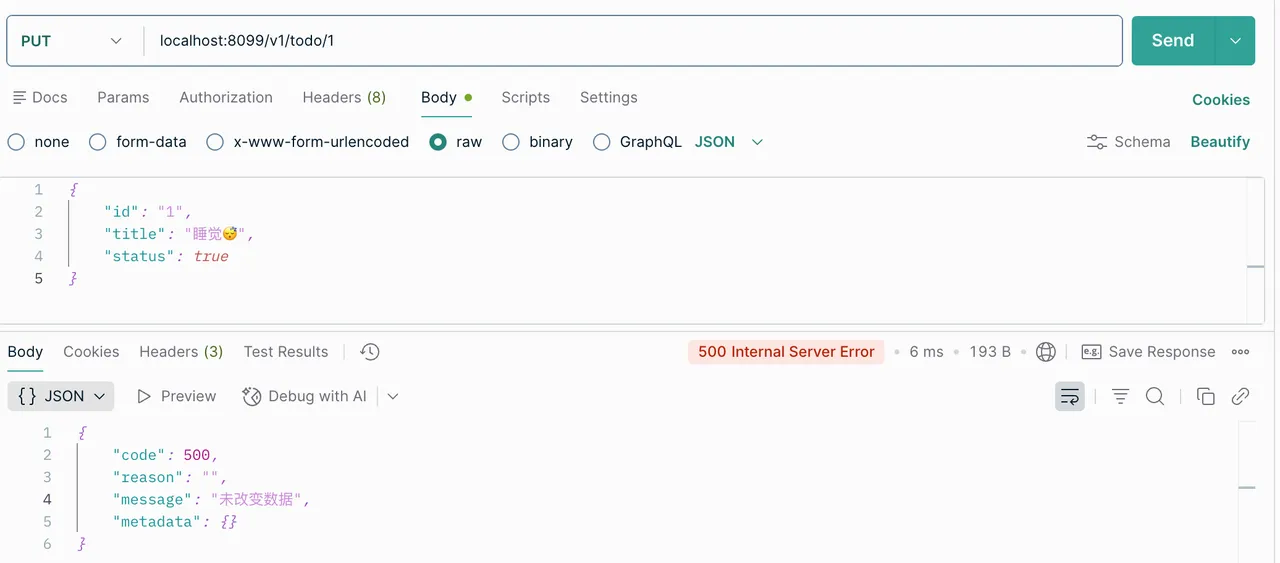Click the request URL input field

(x=633, y=41)
